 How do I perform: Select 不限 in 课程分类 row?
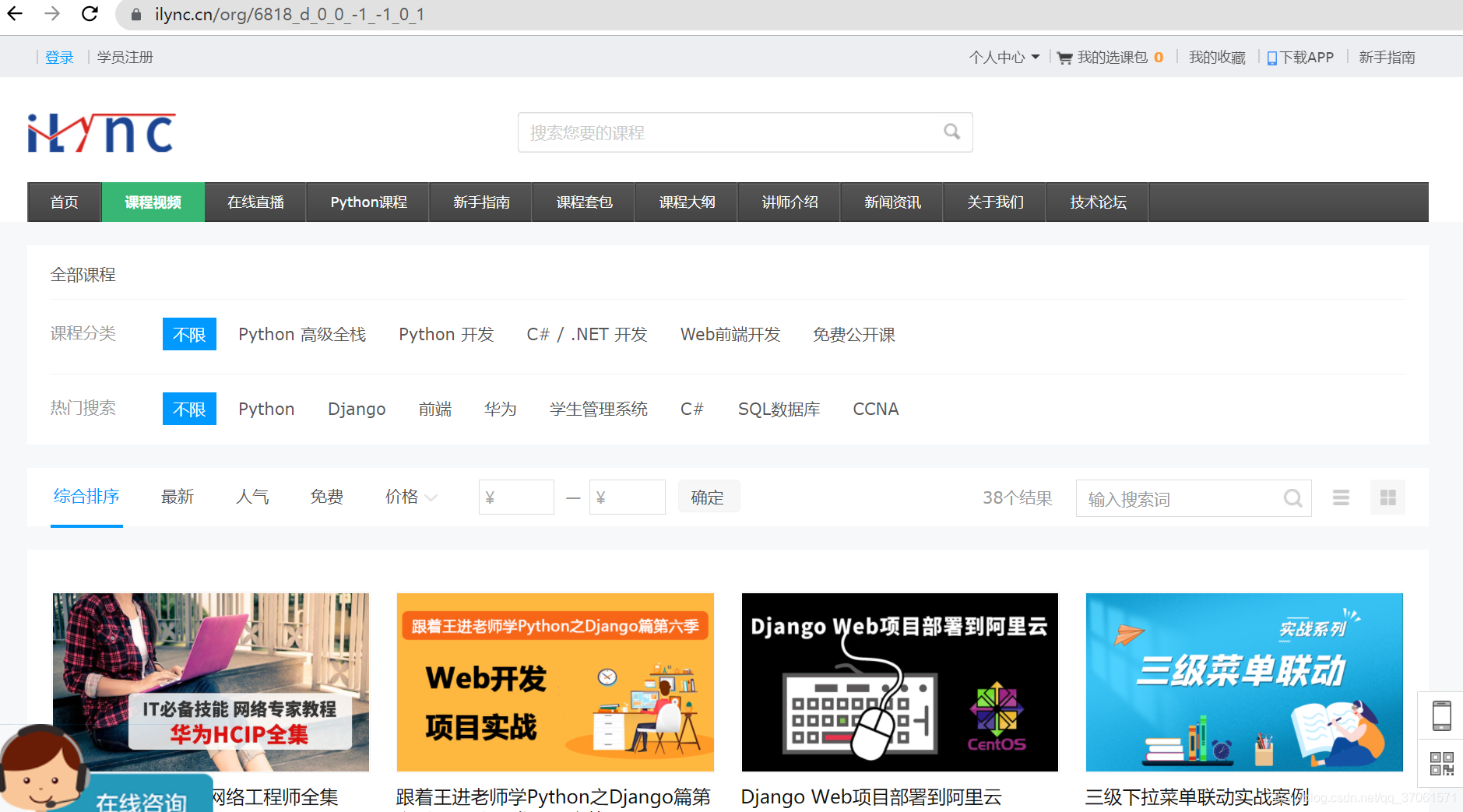tap(189, 334)
